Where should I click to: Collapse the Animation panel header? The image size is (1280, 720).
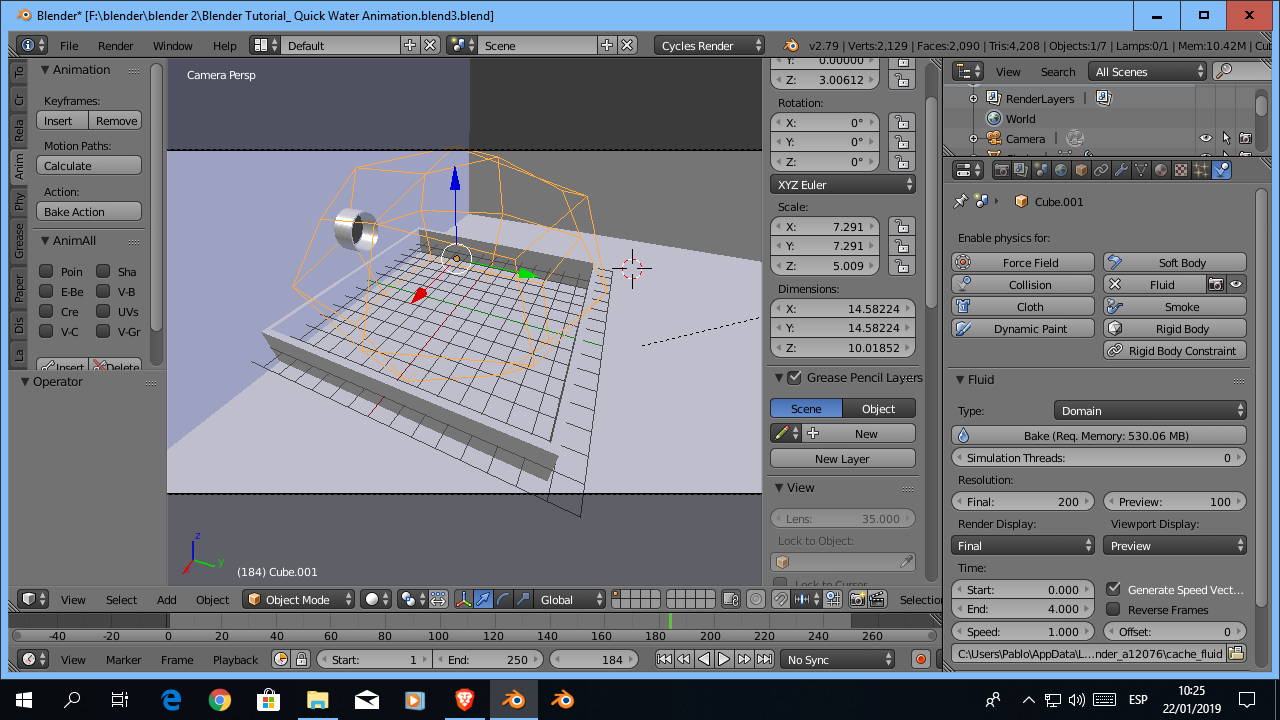pos(45,69)
